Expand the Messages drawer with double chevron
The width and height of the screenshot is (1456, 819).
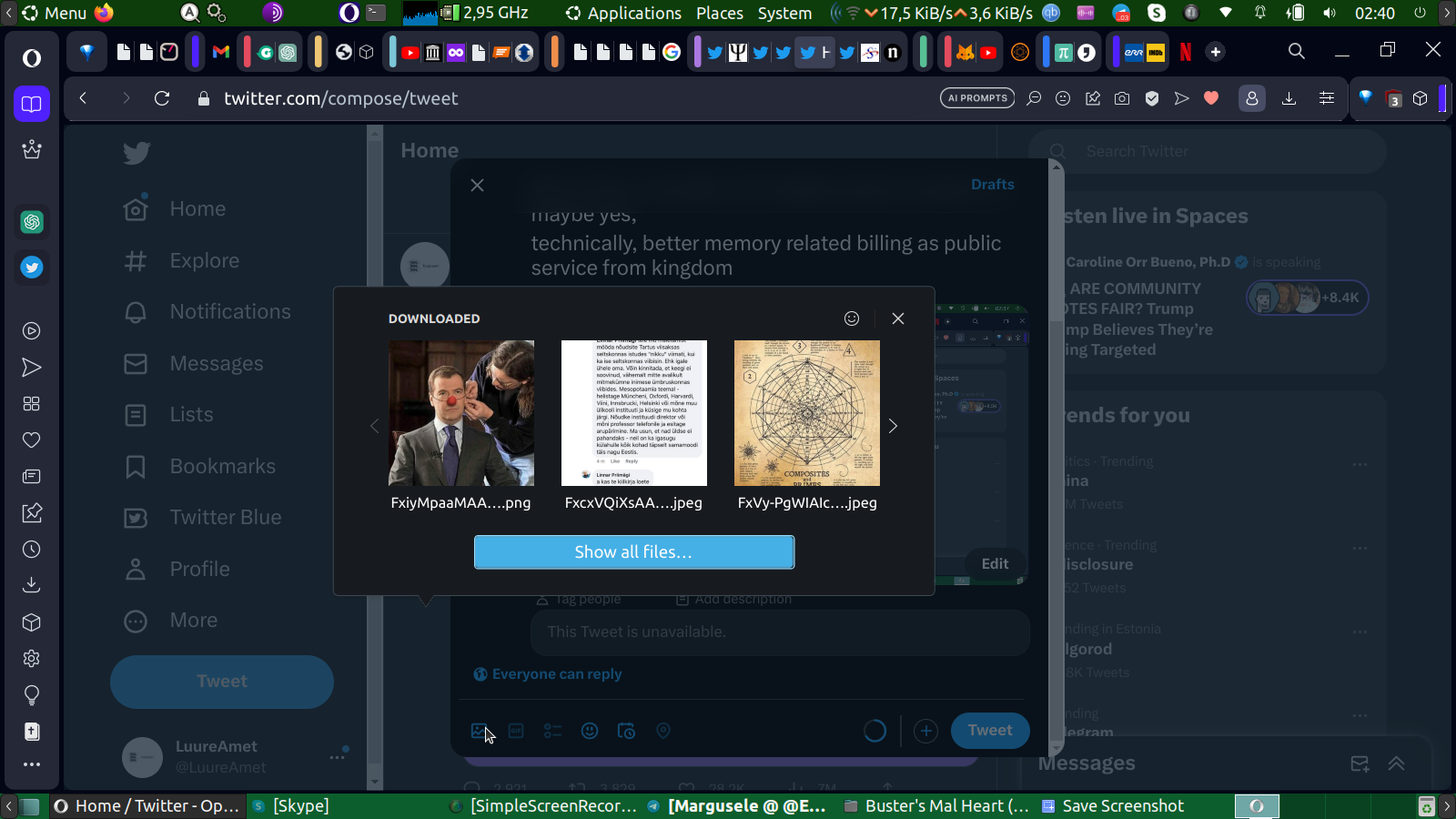(1396, 764)
